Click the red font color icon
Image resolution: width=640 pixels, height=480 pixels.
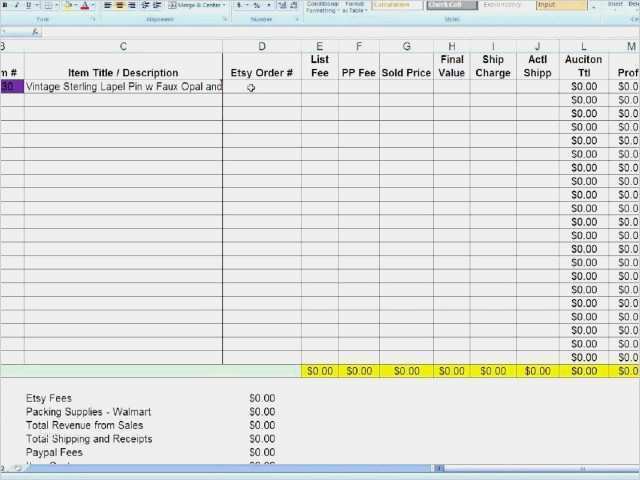click(84, 6)
